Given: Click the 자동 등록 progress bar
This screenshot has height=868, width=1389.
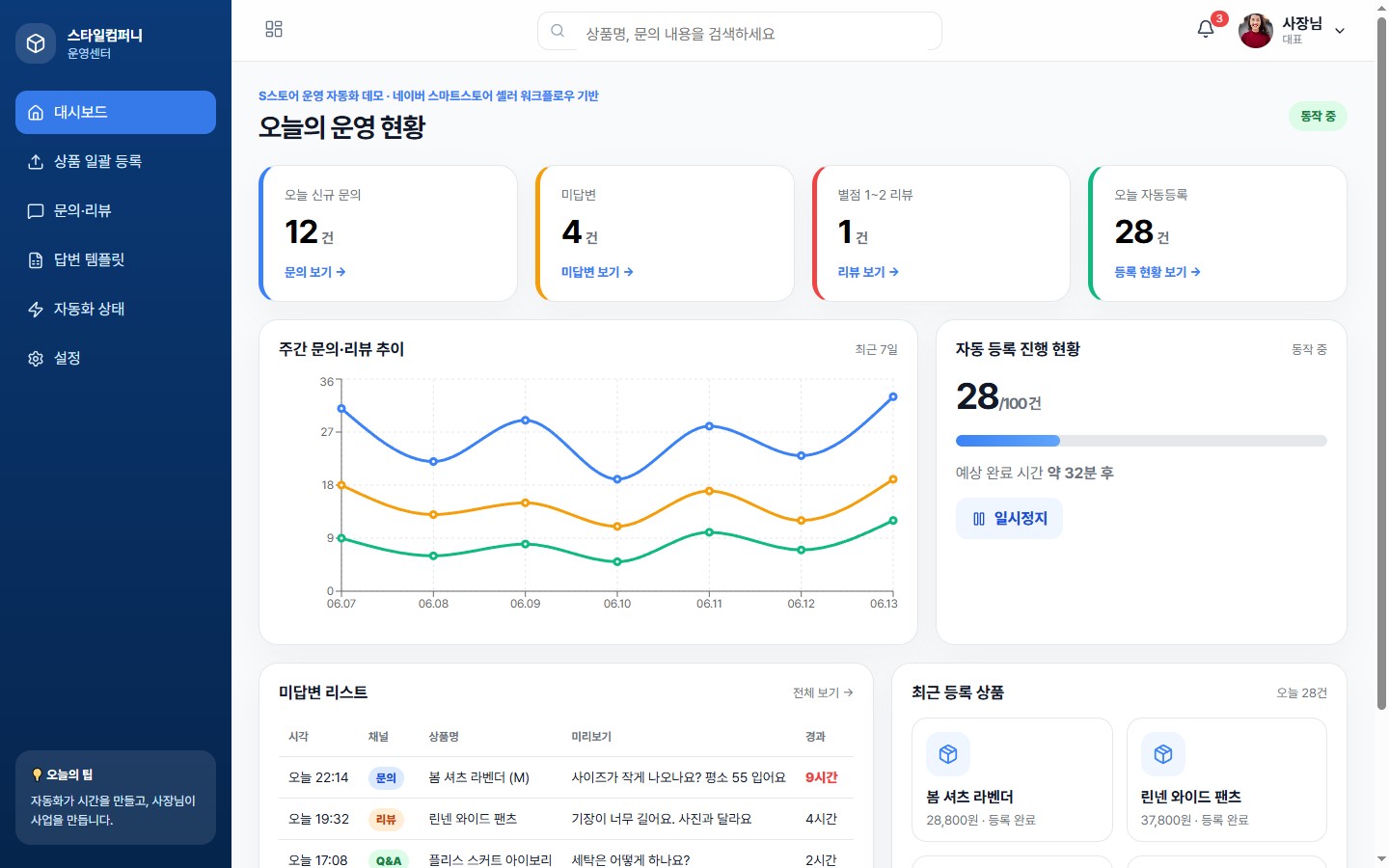Looking at the screenshot, I should 1141,441.
